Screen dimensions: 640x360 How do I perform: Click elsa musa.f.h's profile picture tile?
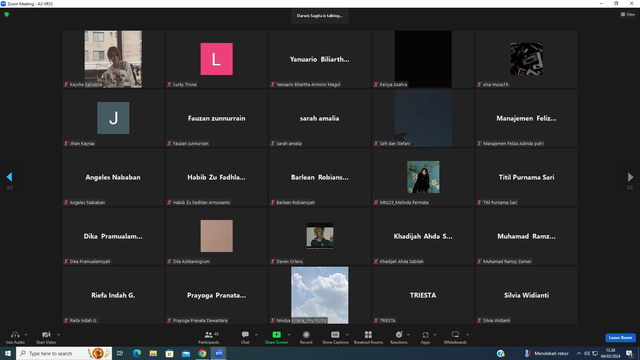tap(526, 59)
